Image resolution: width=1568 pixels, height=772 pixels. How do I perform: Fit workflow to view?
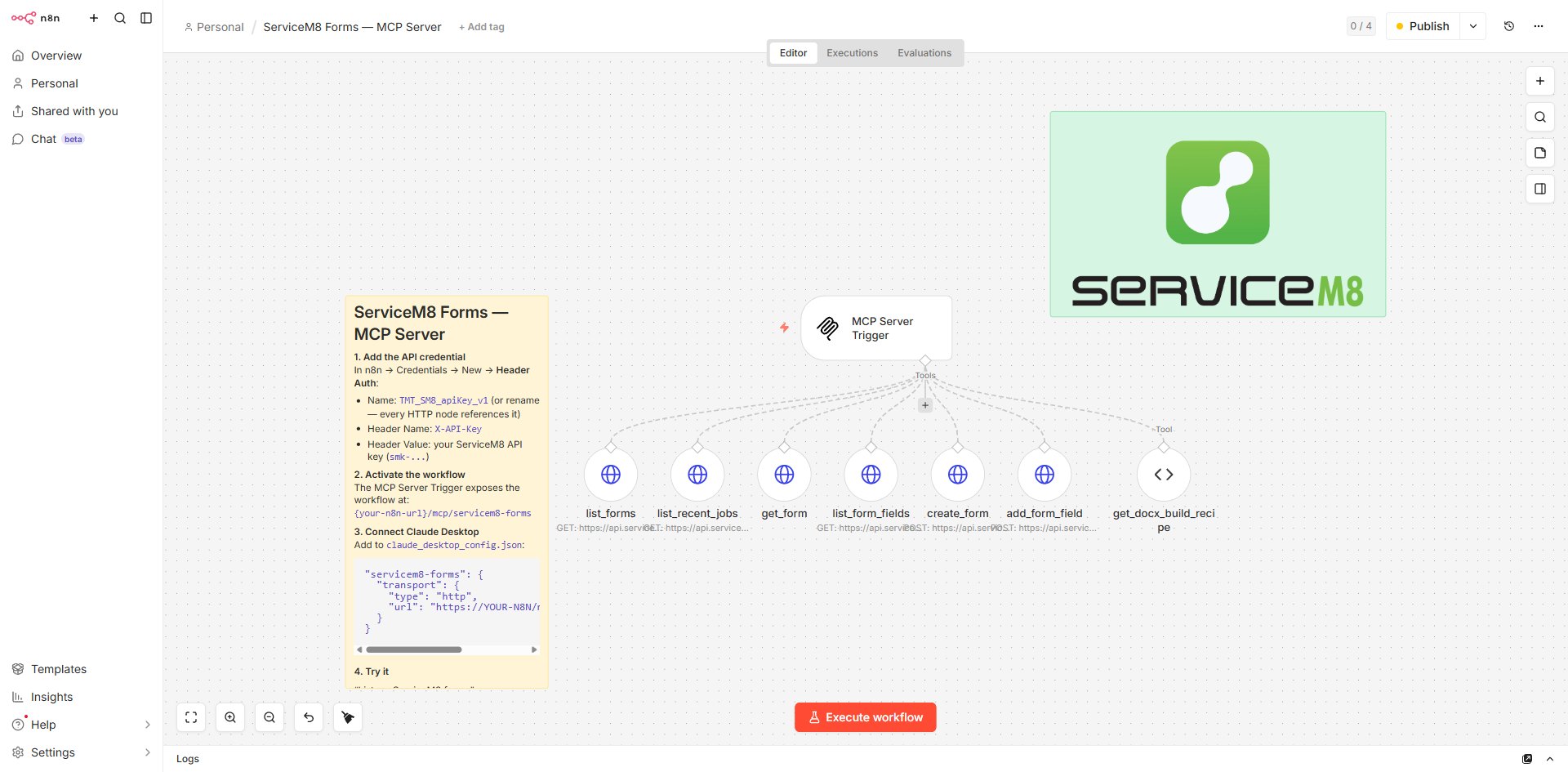[191, 717]
